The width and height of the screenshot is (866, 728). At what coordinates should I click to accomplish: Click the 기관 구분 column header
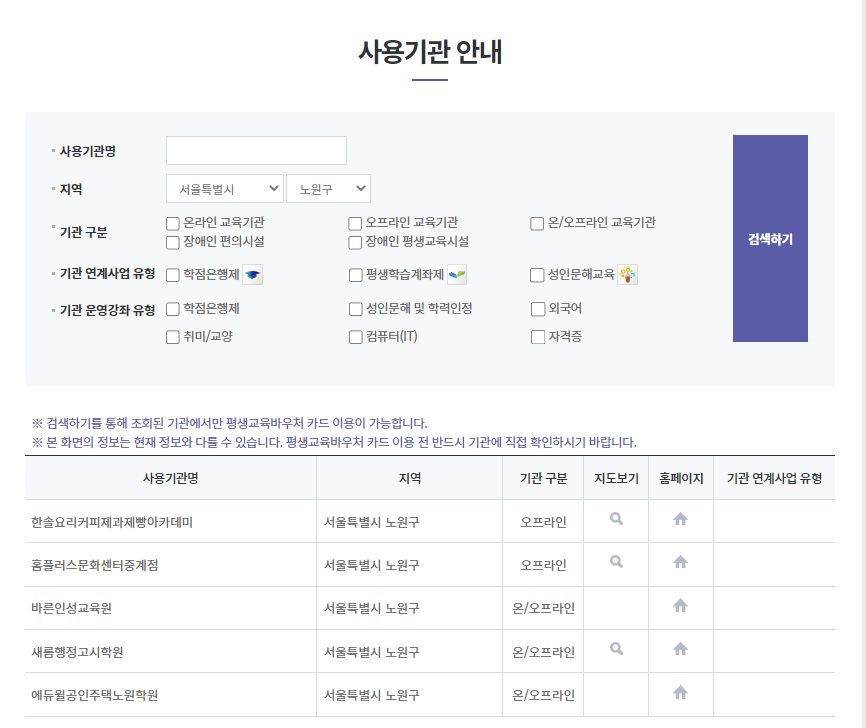click(x=543, y=479)
